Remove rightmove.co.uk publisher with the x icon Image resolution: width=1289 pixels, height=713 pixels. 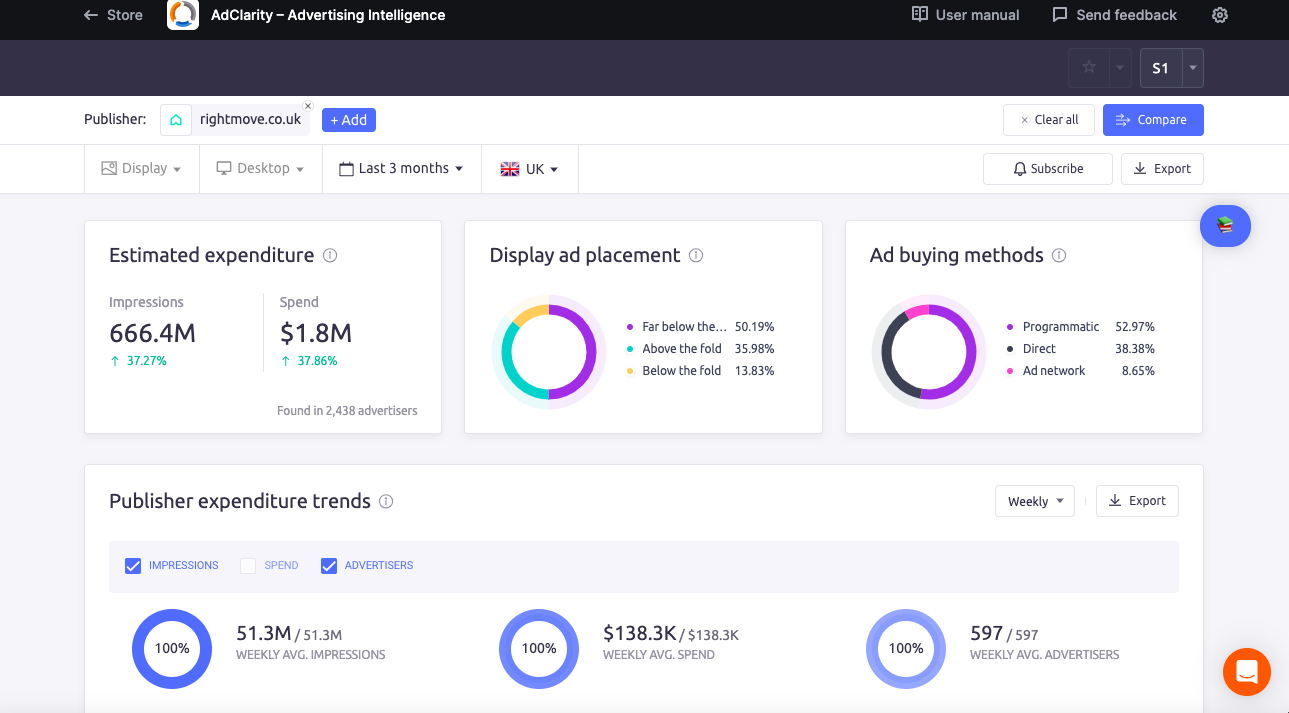(308, 106)
